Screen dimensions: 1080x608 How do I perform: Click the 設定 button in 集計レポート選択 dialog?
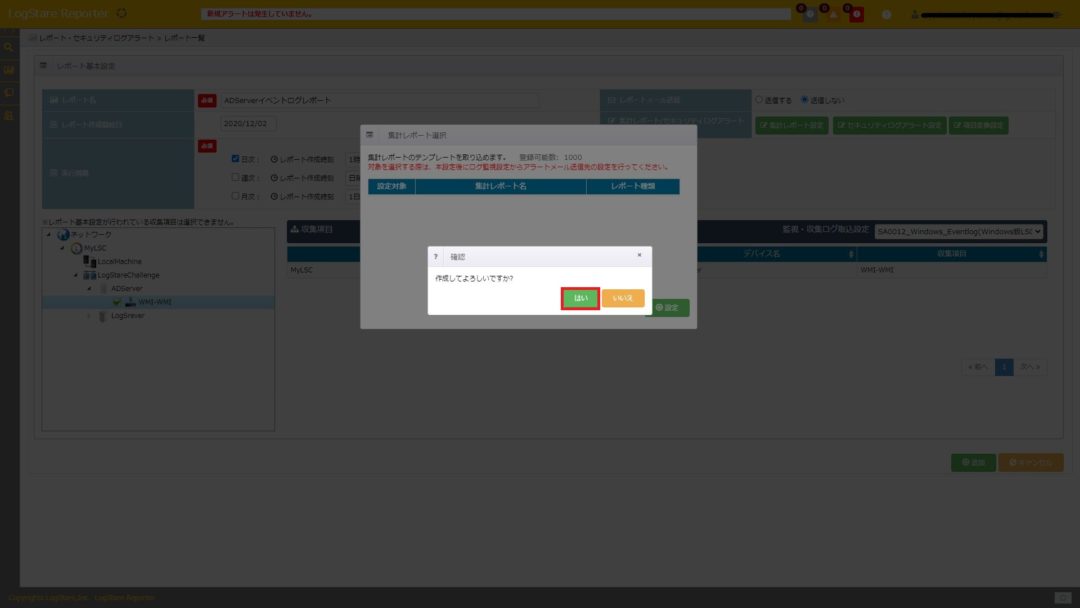[667, 308]
